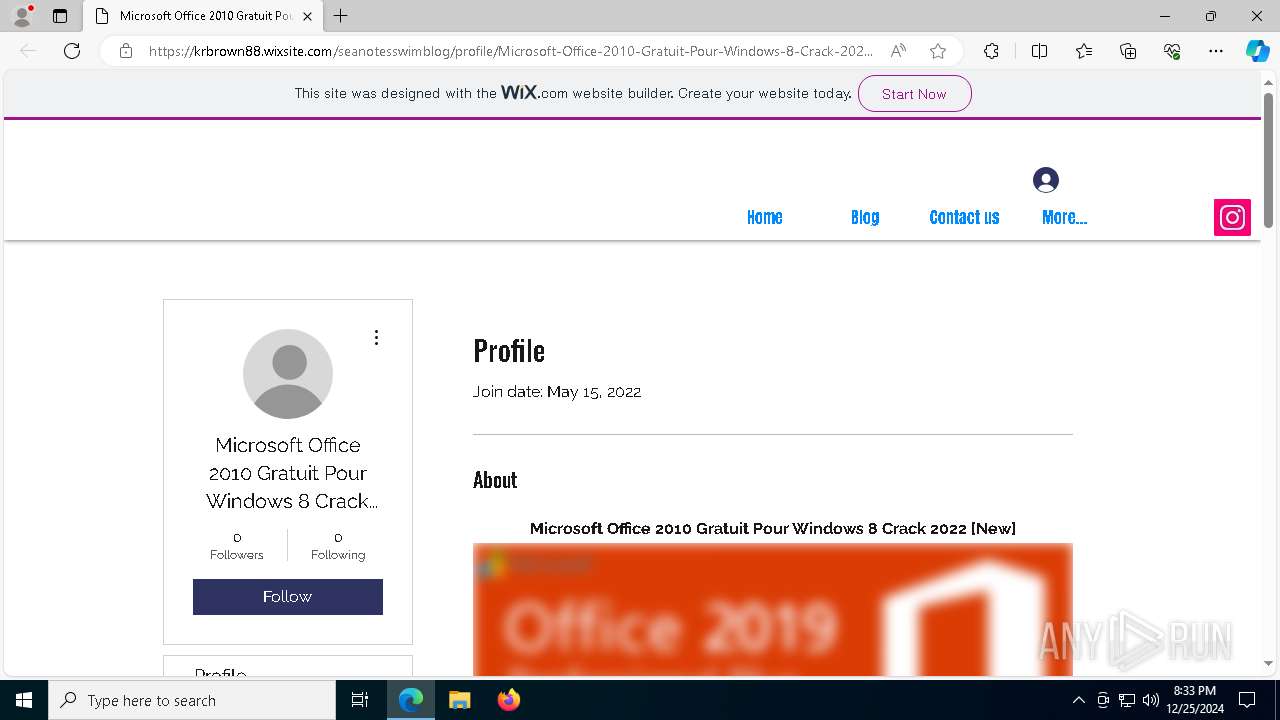Close the Microsoft Office 2010 Gratuit tab

pos(308,16)
